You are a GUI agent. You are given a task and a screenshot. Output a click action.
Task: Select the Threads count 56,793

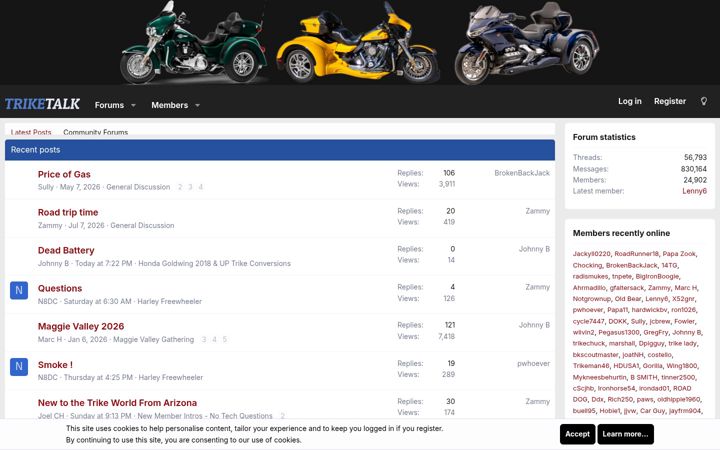click(x=695, y=157)
